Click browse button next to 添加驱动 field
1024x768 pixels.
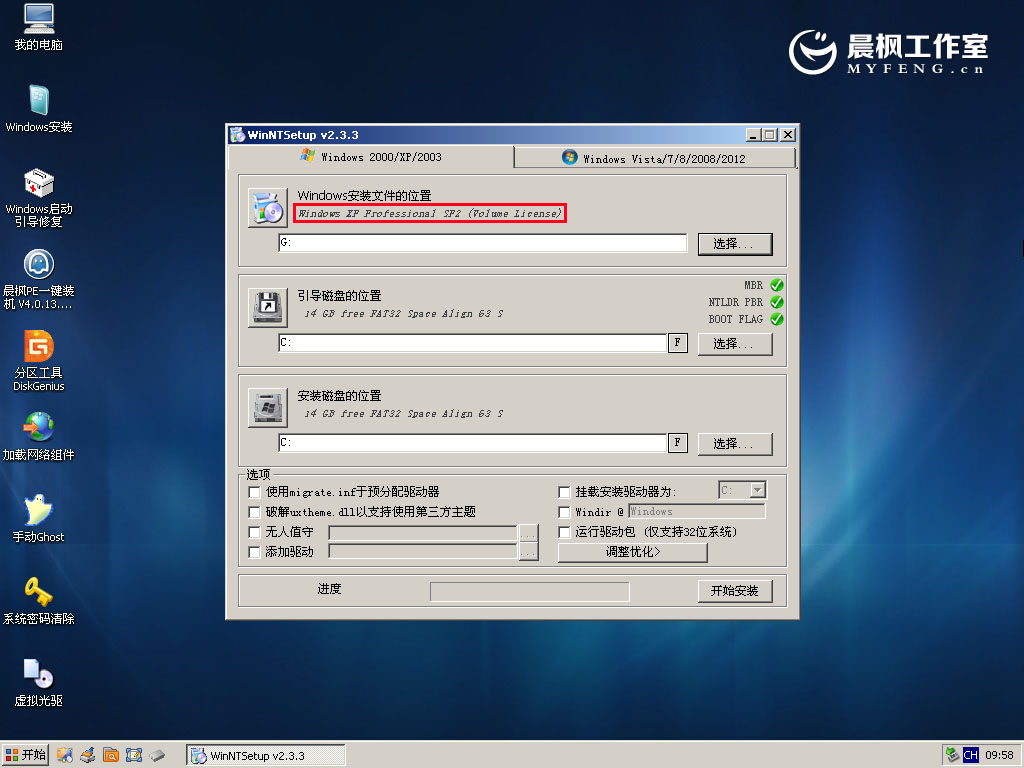pyautogui.click(x=528, y=552)
